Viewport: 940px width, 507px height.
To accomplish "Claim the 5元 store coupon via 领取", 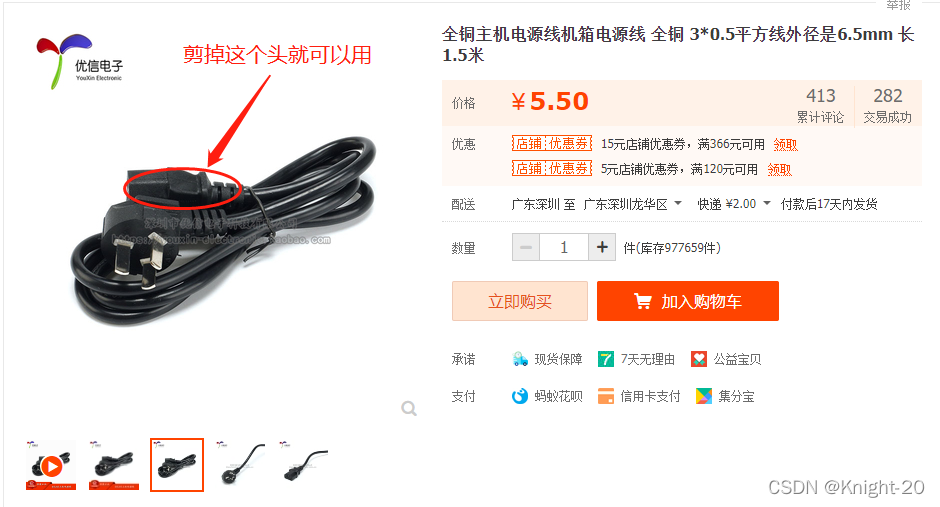I will pyautogui.click(x=779, y=170).
